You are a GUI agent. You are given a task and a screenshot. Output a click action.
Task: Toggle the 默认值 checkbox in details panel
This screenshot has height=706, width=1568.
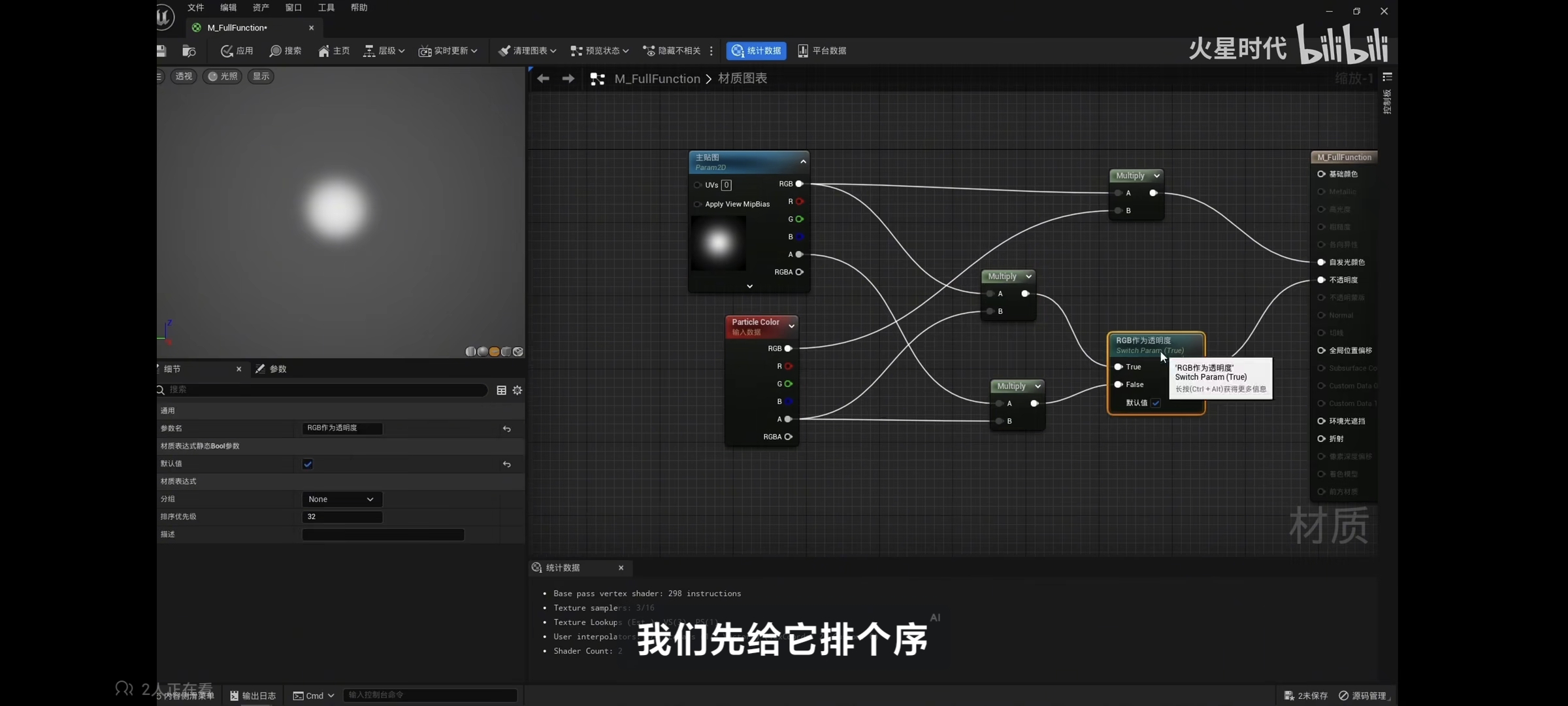pos(308,464)
